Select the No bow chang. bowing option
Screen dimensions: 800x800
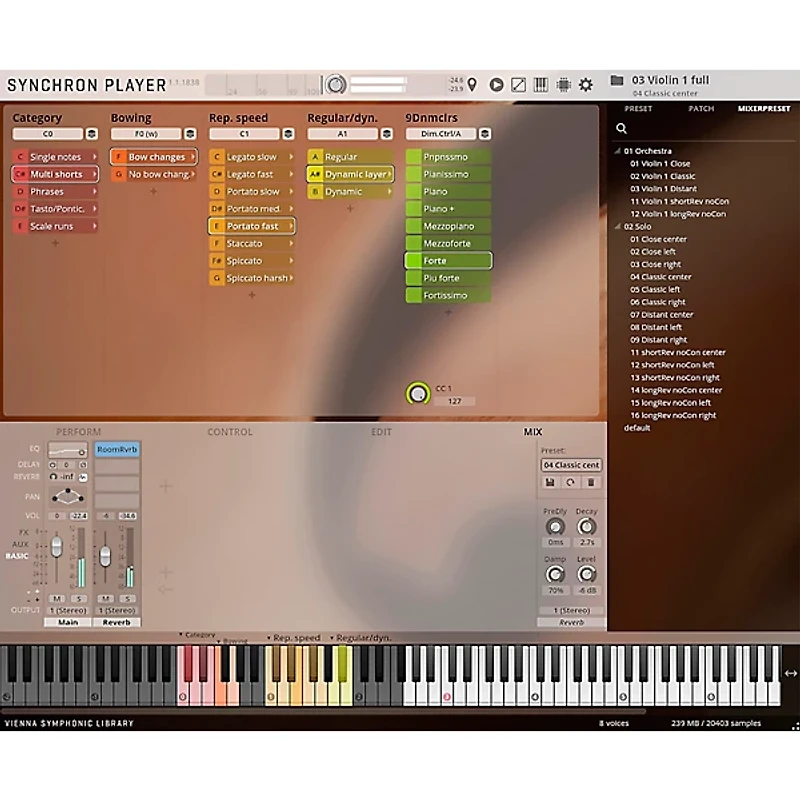coord(154,174)
